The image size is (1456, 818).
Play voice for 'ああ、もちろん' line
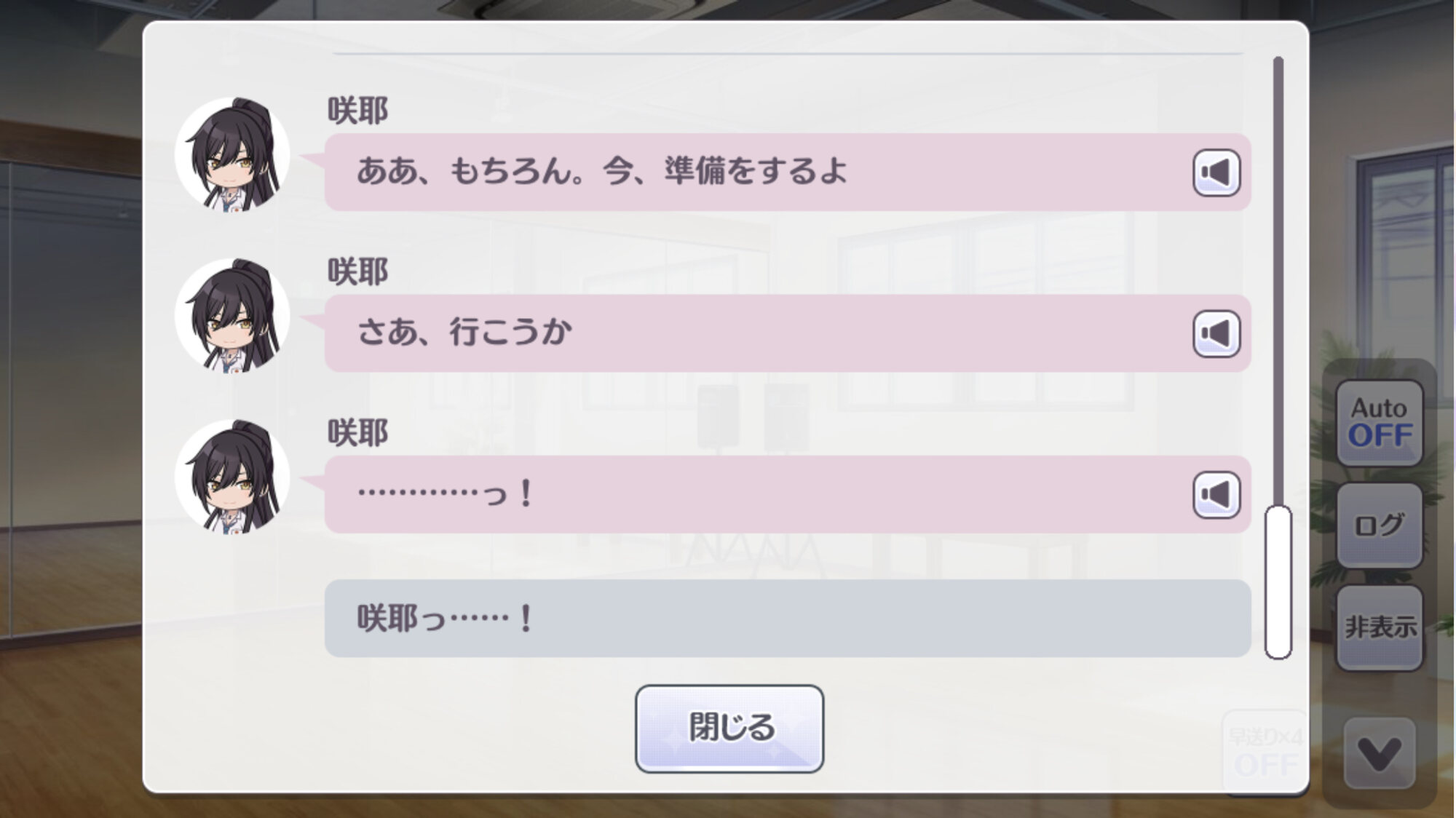(1216, 172)
